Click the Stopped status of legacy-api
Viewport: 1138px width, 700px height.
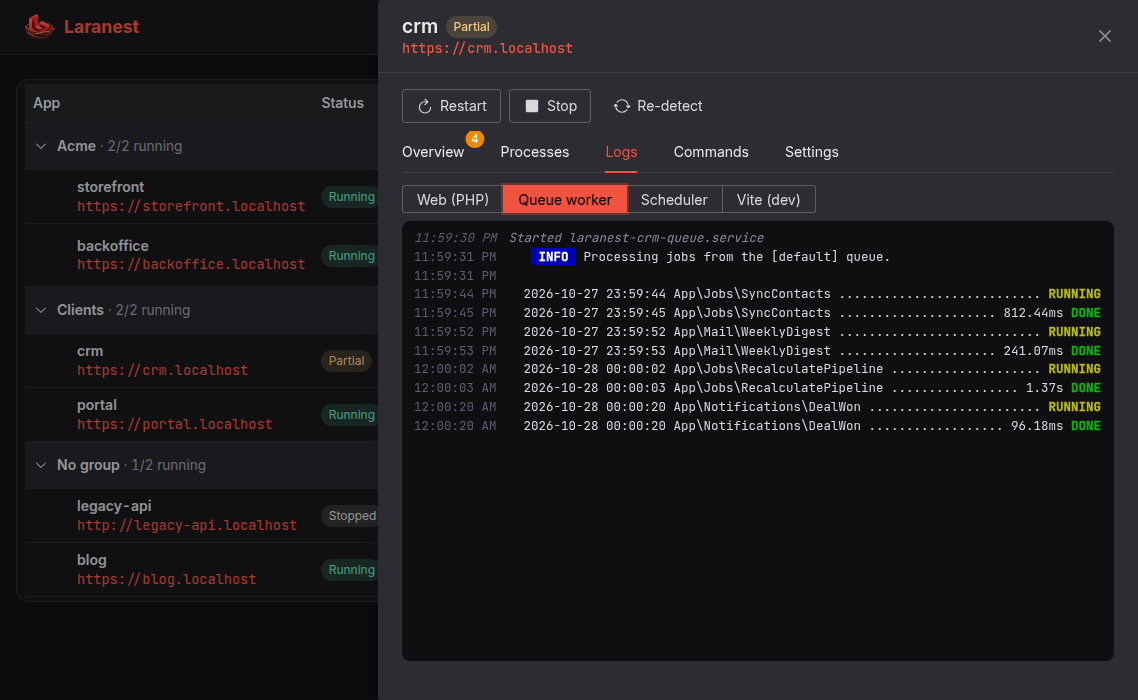(351, 516)
